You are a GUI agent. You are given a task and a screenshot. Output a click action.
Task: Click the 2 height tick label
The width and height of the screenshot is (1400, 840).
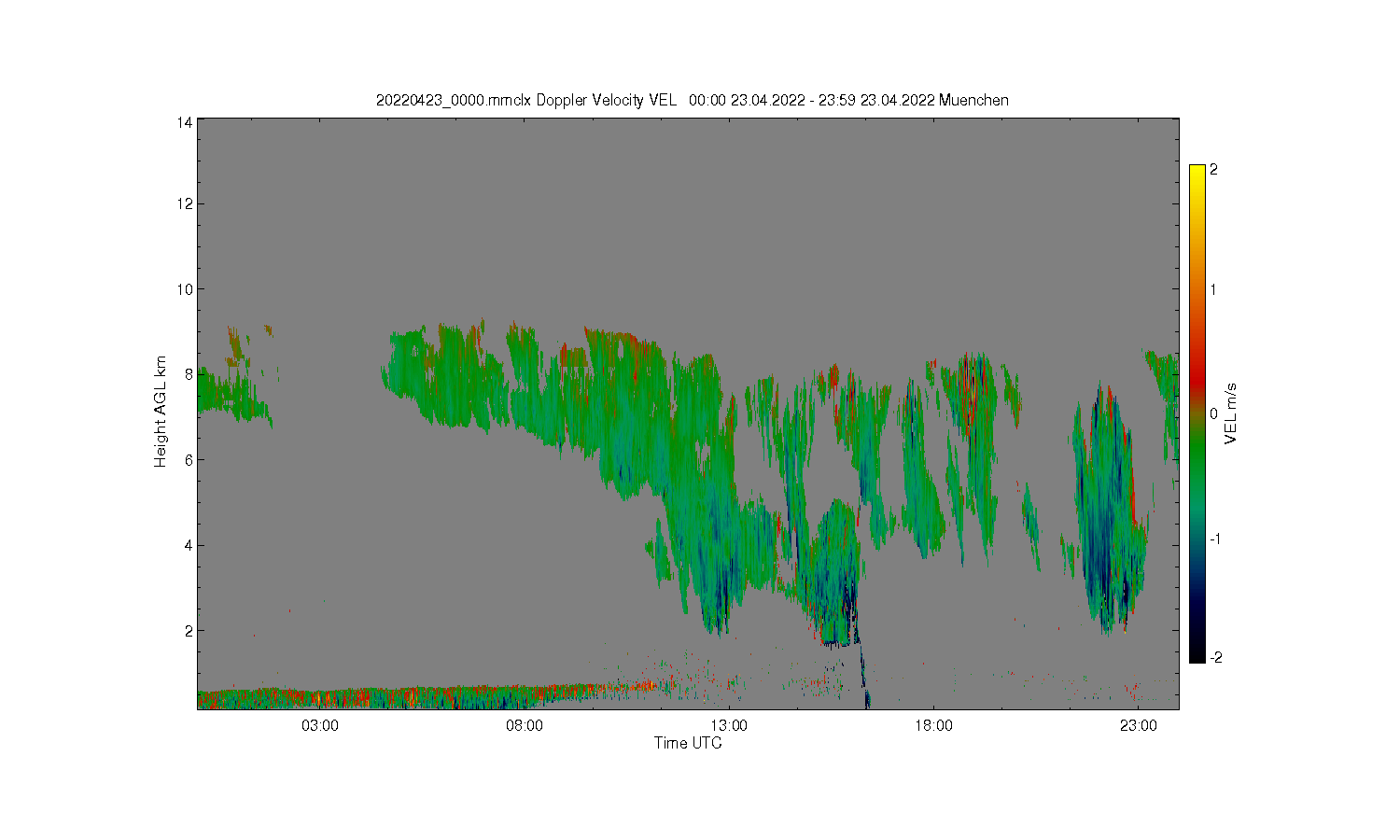[189, 631]
